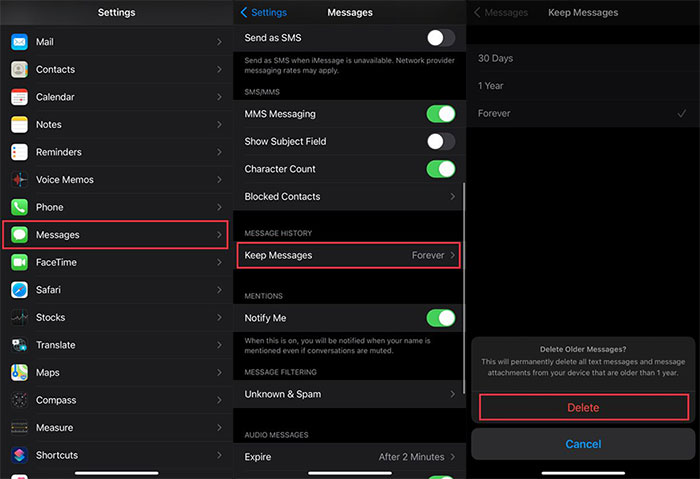The width and height of the screenshot is (700, 479).
Task: Open Calendar row chevron
Action: (x=219, y=97)
